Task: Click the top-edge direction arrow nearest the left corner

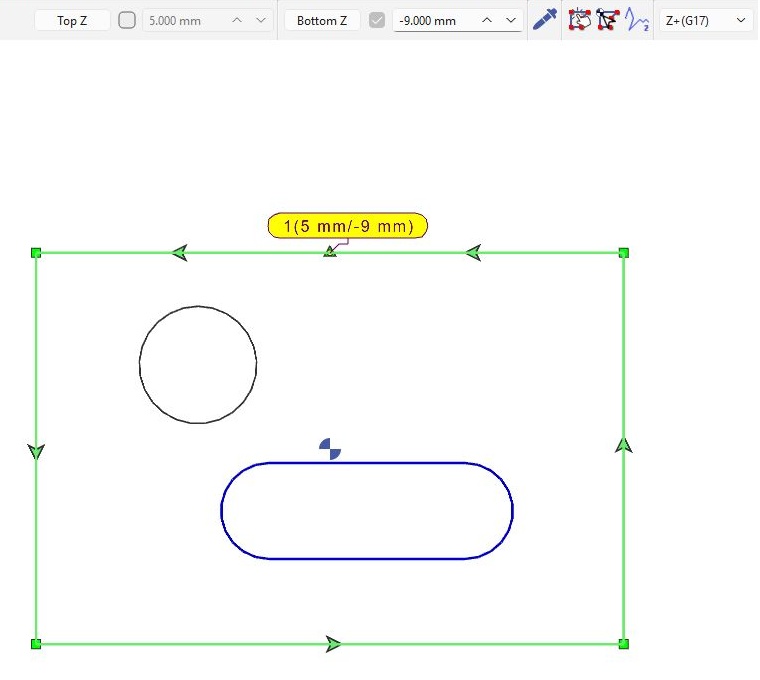Action: click(x=180, y=253)
